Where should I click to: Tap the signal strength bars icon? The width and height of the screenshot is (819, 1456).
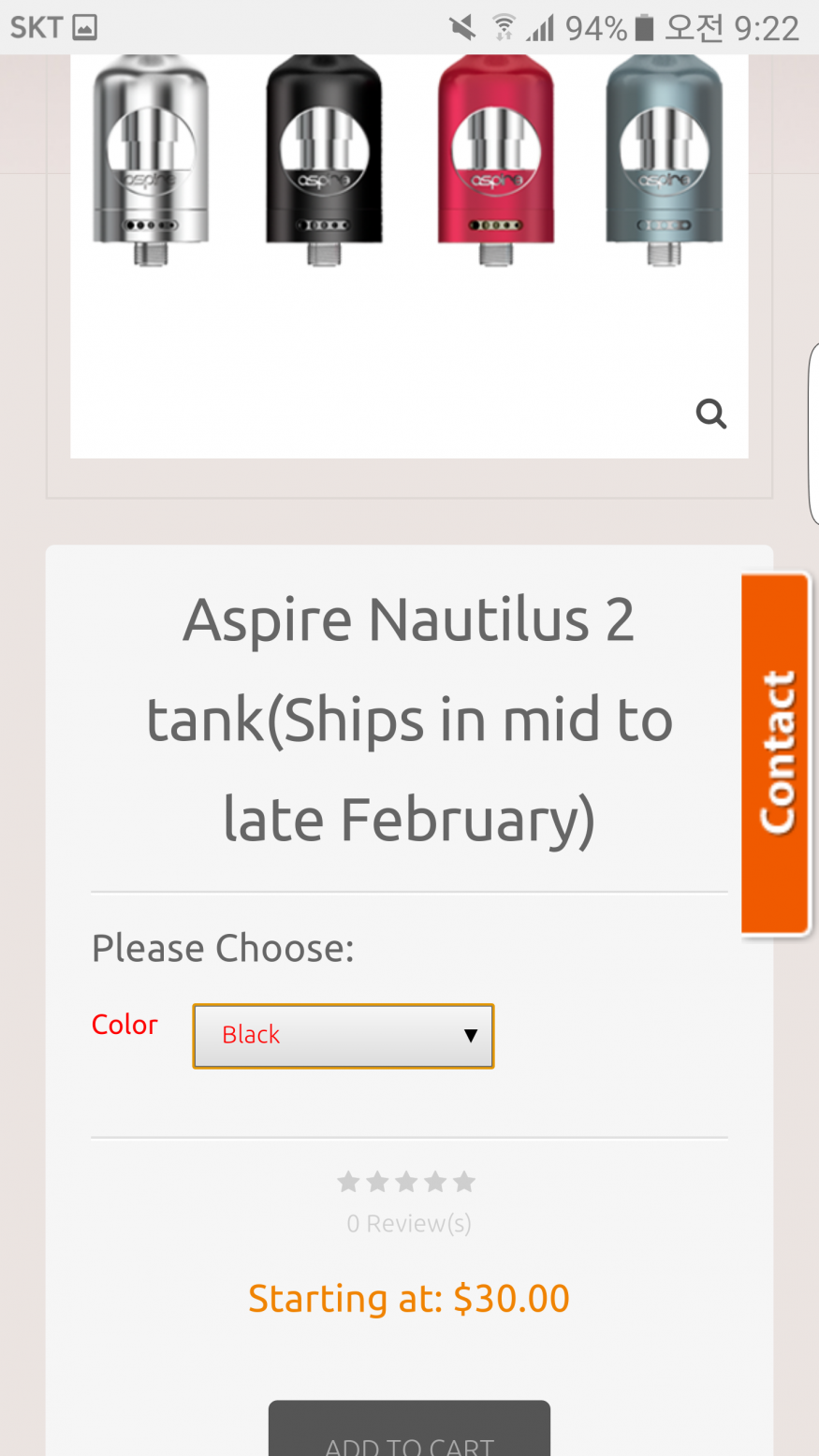tap(540, 28)
